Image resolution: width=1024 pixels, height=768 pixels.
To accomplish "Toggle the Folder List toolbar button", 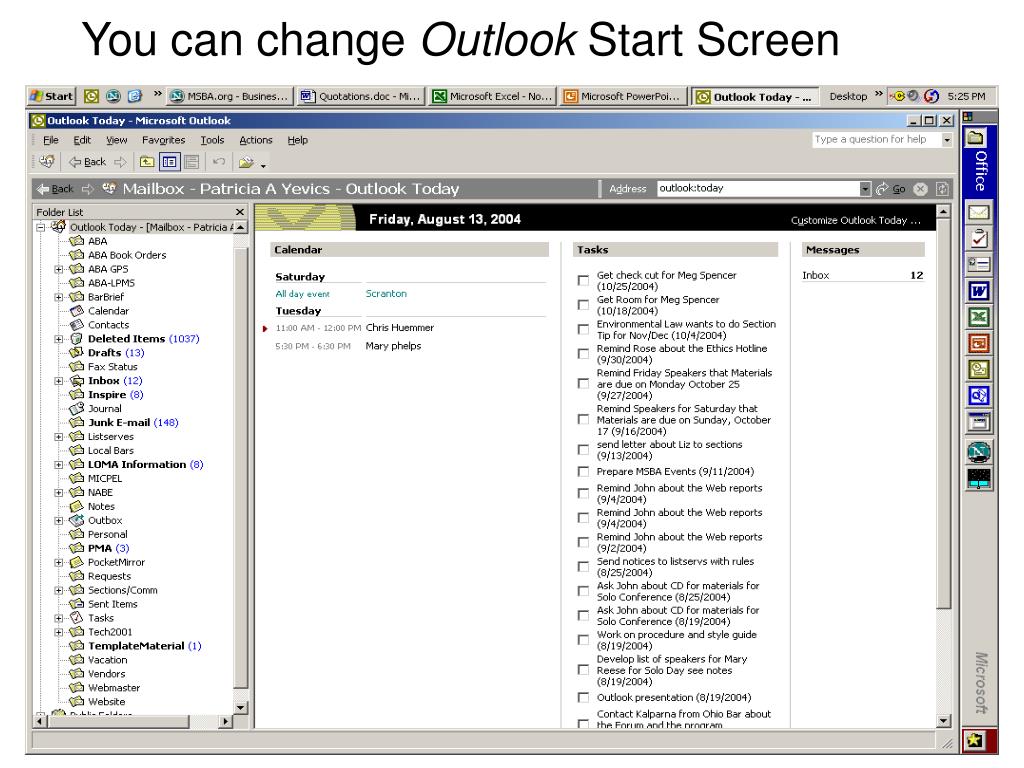I will 169,162.
